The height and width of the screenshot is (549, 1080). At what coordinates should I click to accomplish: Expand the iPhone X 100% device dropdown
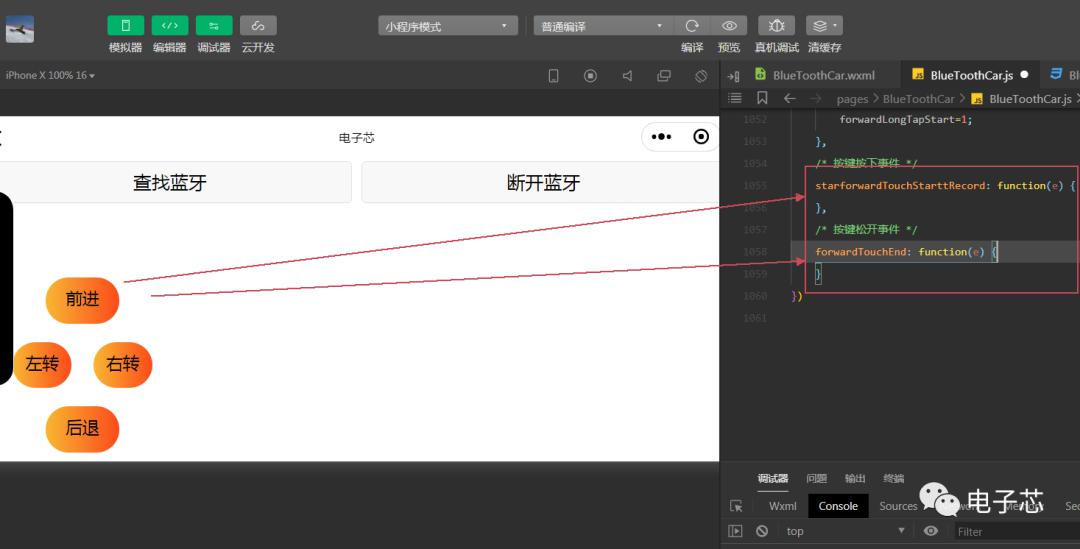50,76
